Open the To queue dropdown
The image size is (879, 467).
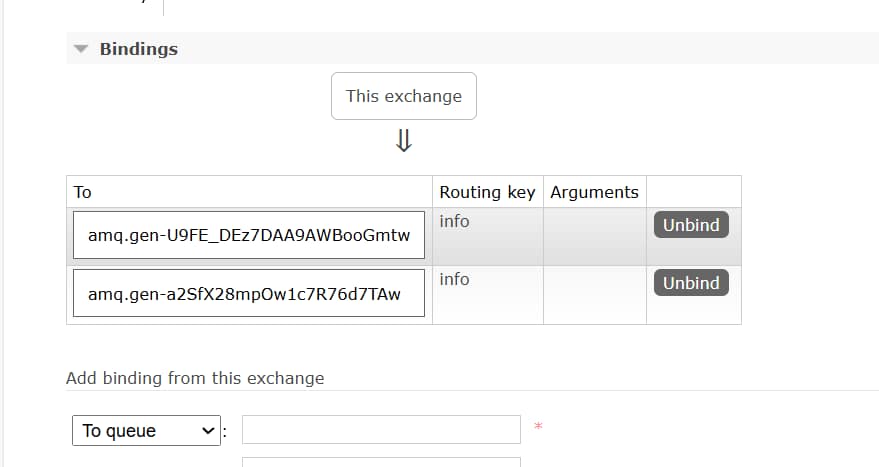(x=147, y=431)
